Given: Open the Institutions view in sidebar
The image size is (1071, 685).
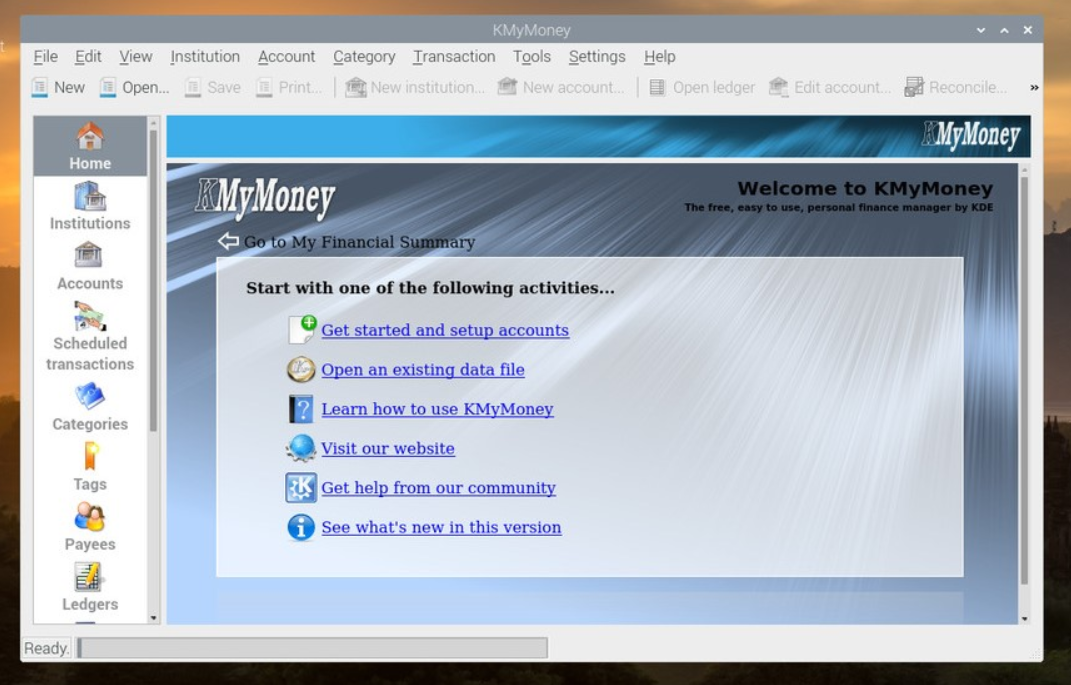Looking at the screenshot, I should click(89, 206).
